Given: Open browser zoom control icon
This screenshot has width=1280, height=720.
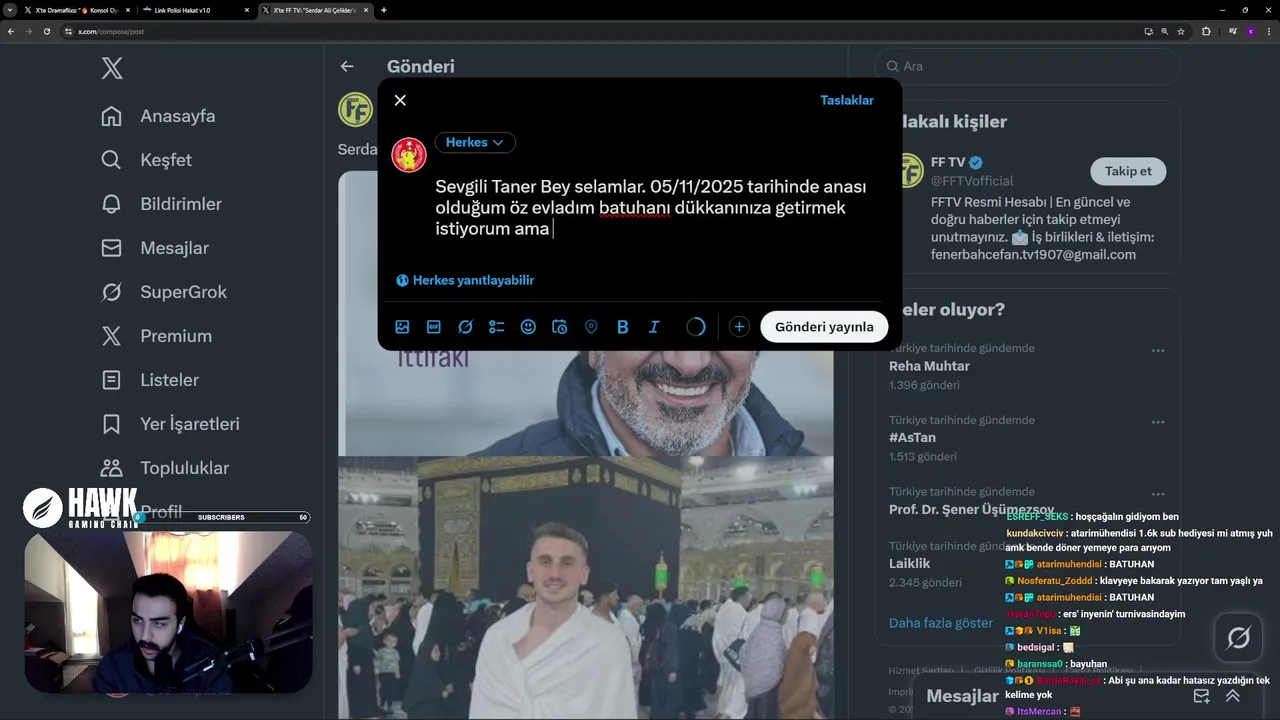Looking at the screenshot, I should (x=1164, y=31).
